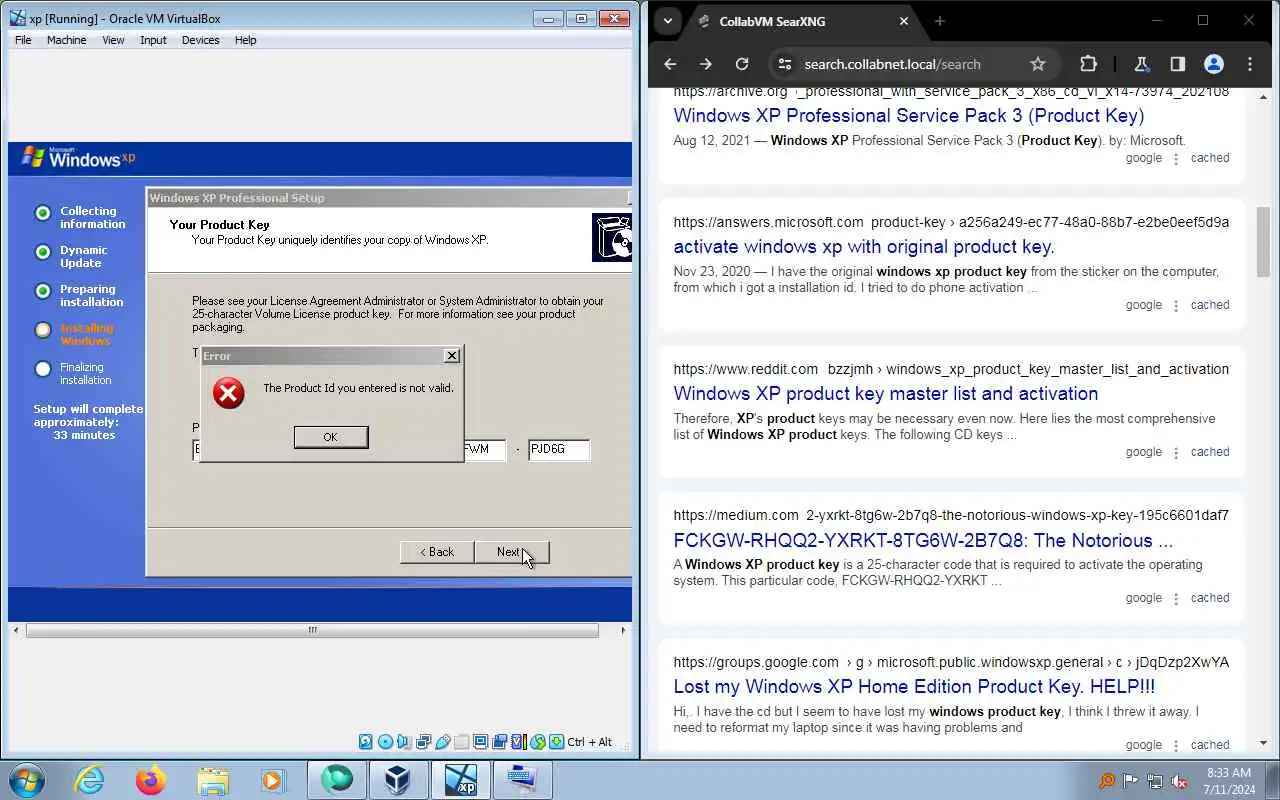Viewport: 1280px width, 800px height.
Task: Open the VirtualBox Input menu
Action: click(x=153, y=40)
